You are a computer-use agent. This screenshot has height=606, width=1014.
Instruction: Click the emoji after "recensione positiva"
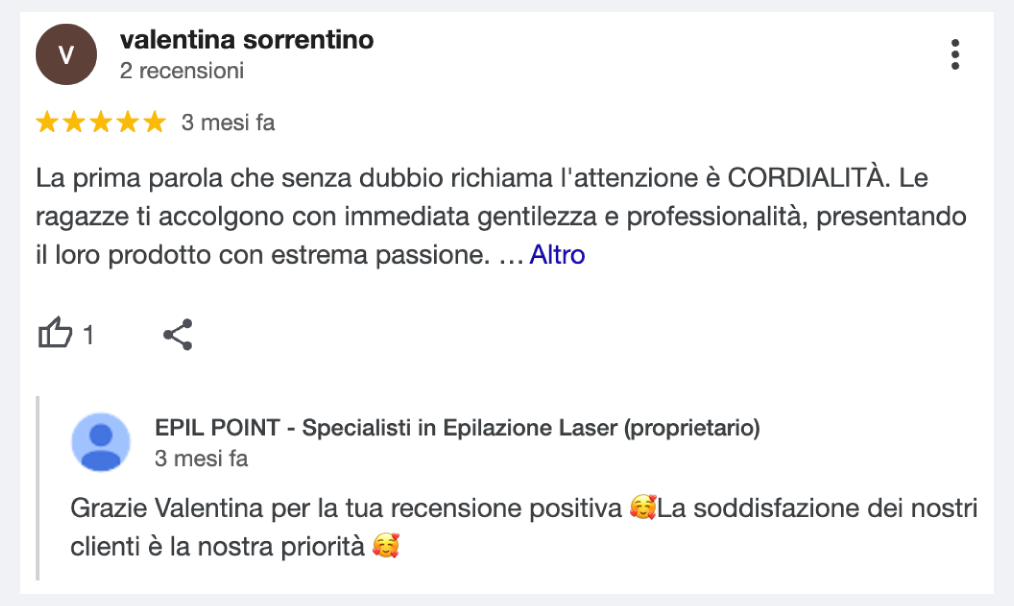(642, 509)
